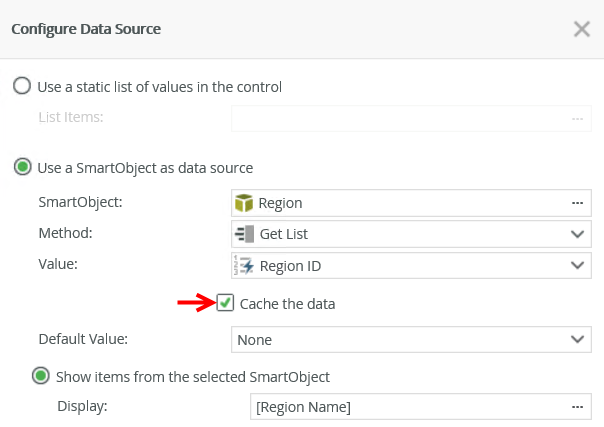Close the Configure Data Source dialog
604x427 pixels.
pyautogui.click(x=581, y=29)
